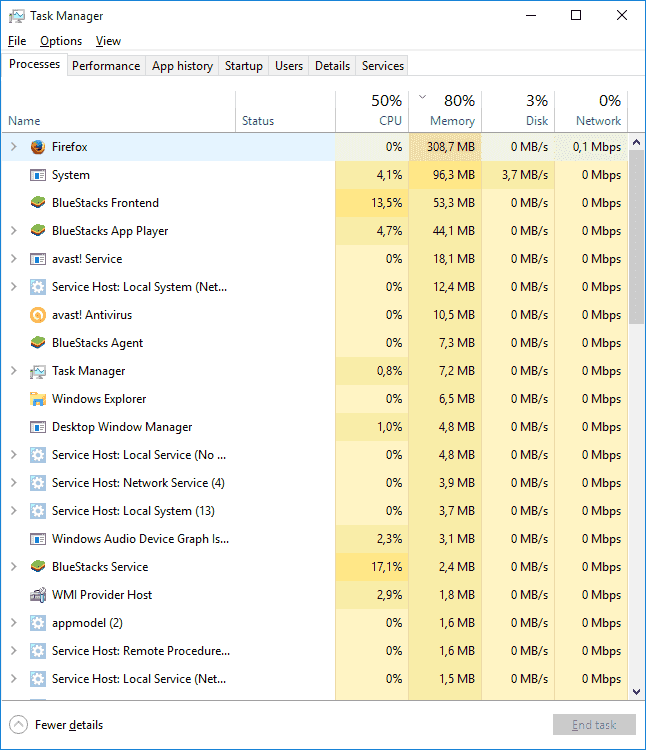Viewport: 646px width, 750px height.
Task: Click the Task Manager title bar icon
Action: click(16, 16)
